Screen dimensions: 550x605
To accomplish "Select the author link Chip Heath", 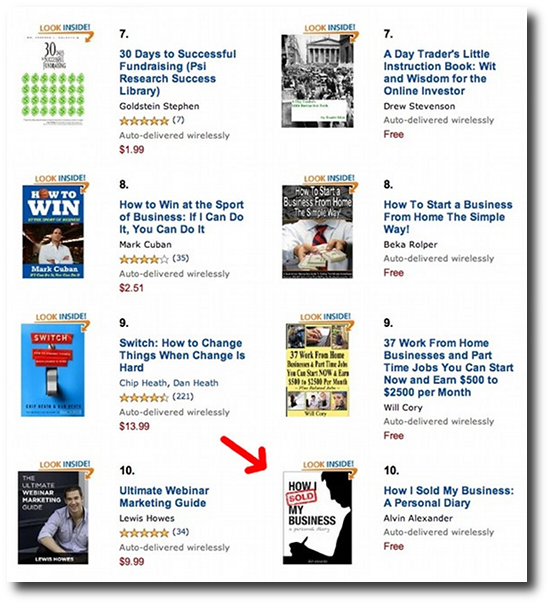I will [143, 383].
